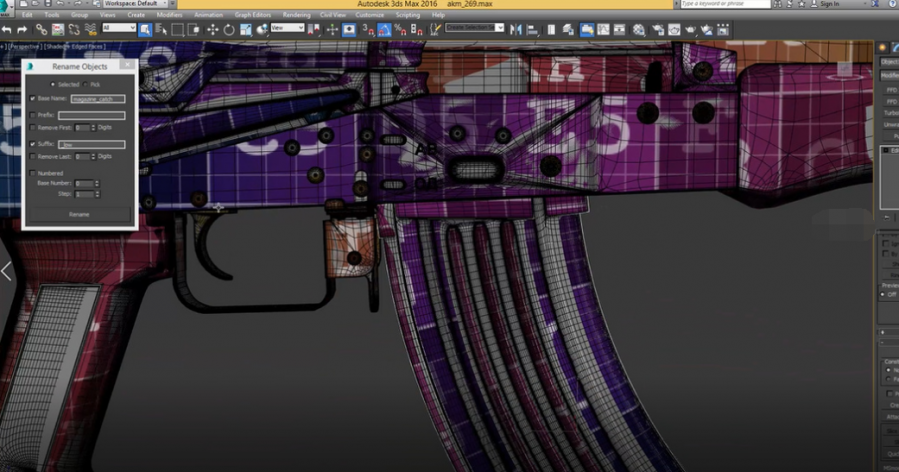Click the Base Name text field

click(x=98, y=99)
